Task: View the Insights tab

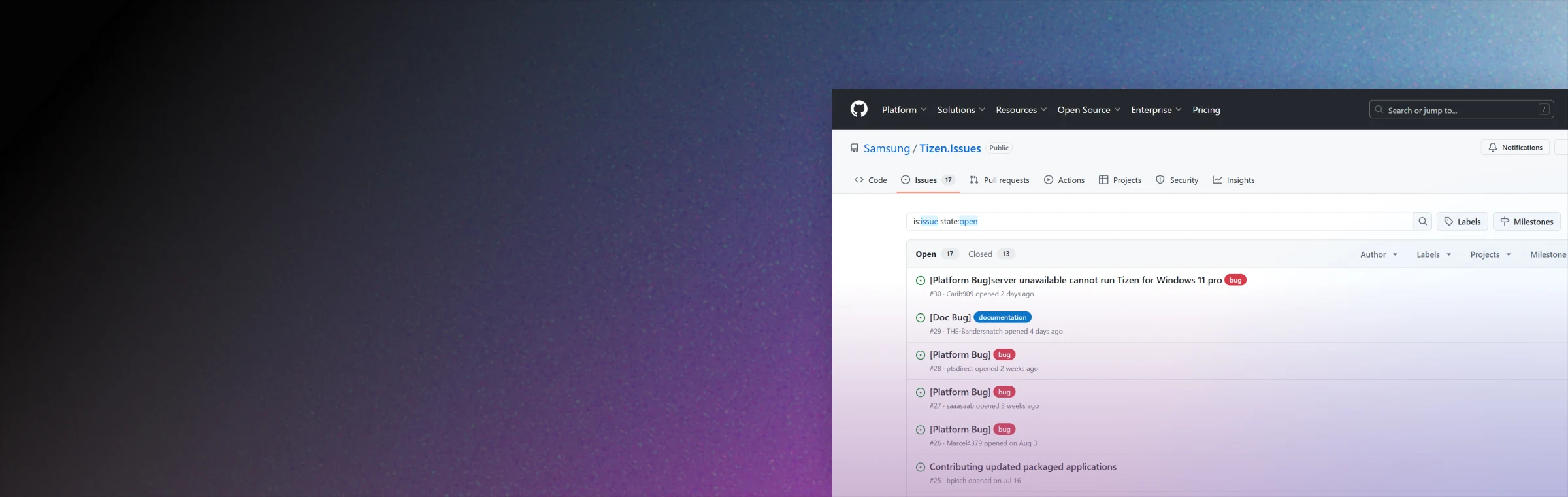Action: 1233,180
